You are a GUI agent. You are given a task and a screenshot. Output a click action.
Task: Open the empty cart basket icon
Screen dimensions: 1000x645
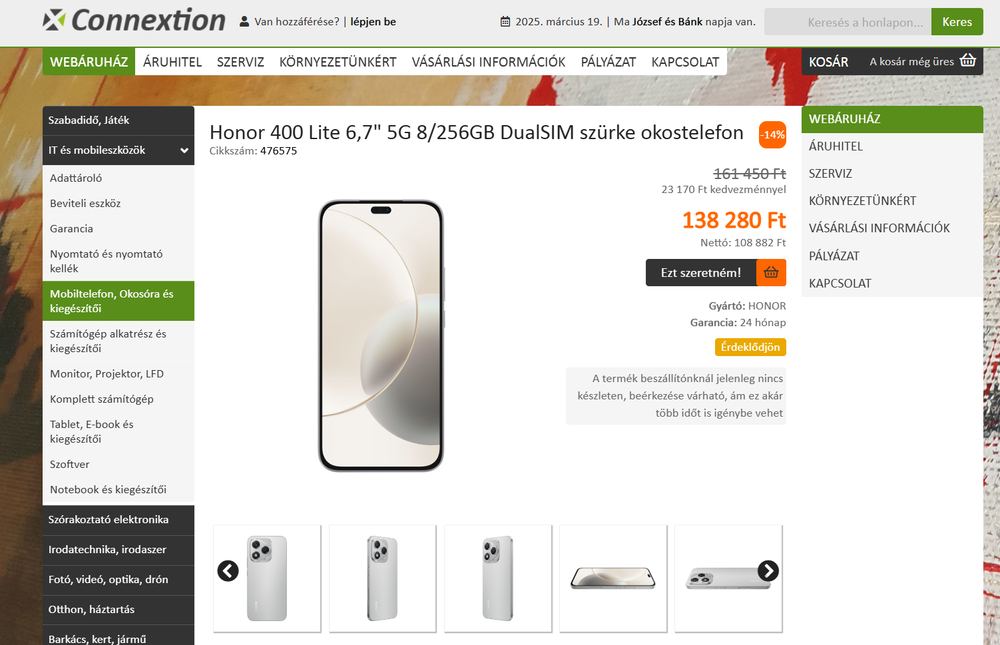click(x=967, y=61)
